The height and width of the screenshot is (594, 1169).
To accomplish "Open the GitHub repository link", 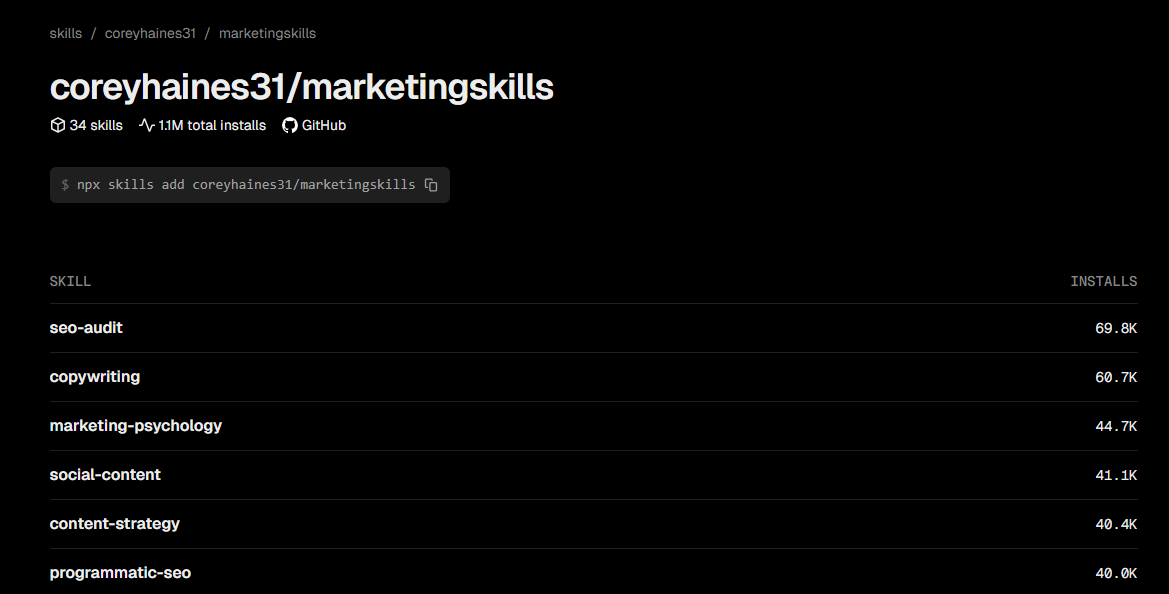I will [x=314, y=125].
